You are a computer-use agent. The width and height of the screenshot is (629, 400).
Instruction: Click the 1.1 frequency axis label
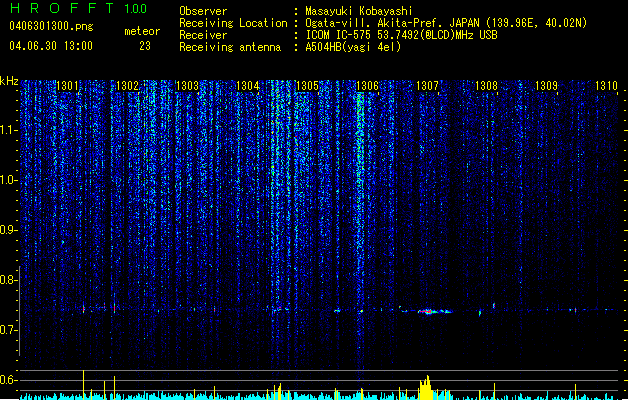(x=9, y=130)
